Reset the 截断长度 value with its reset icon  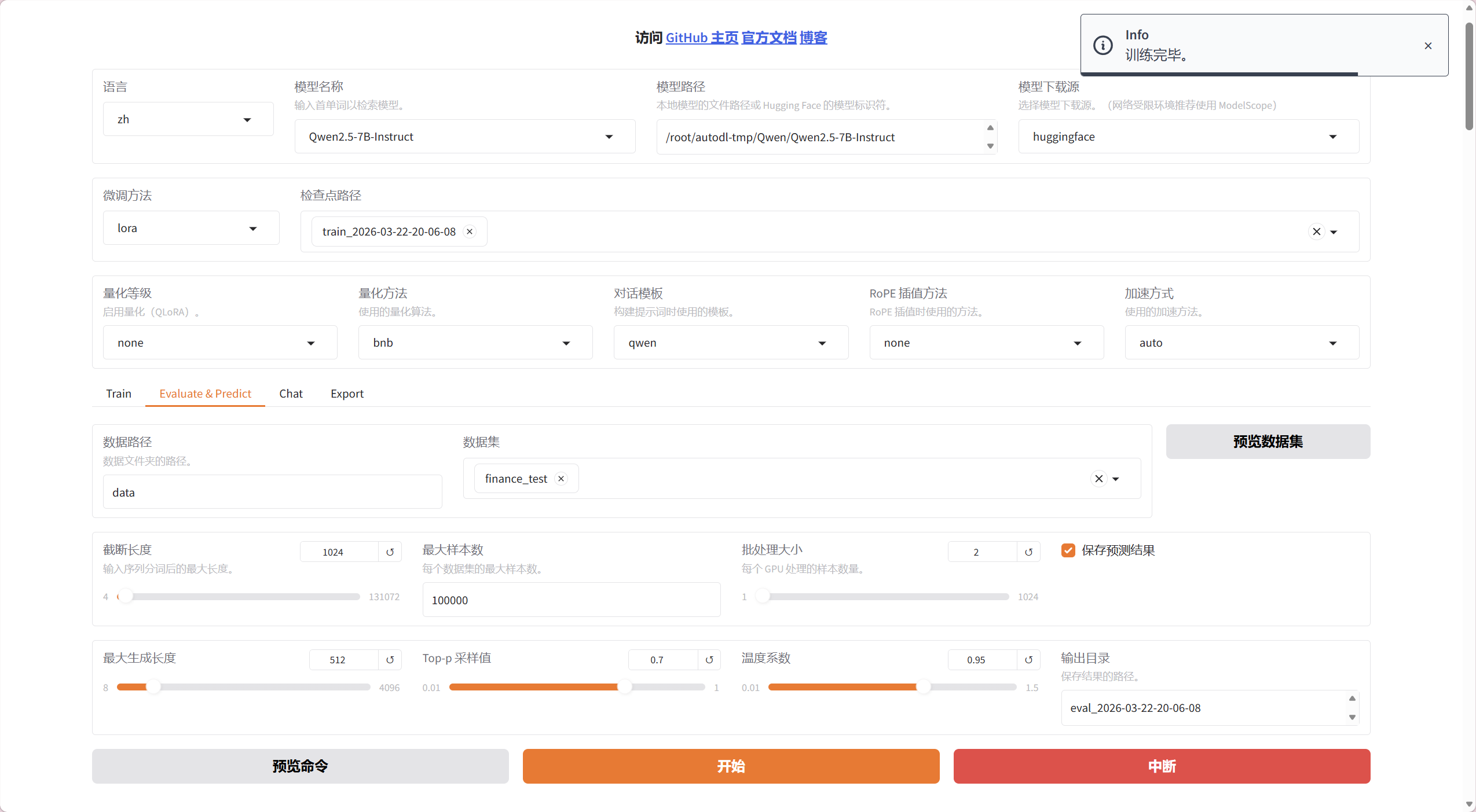click(390, 552)
